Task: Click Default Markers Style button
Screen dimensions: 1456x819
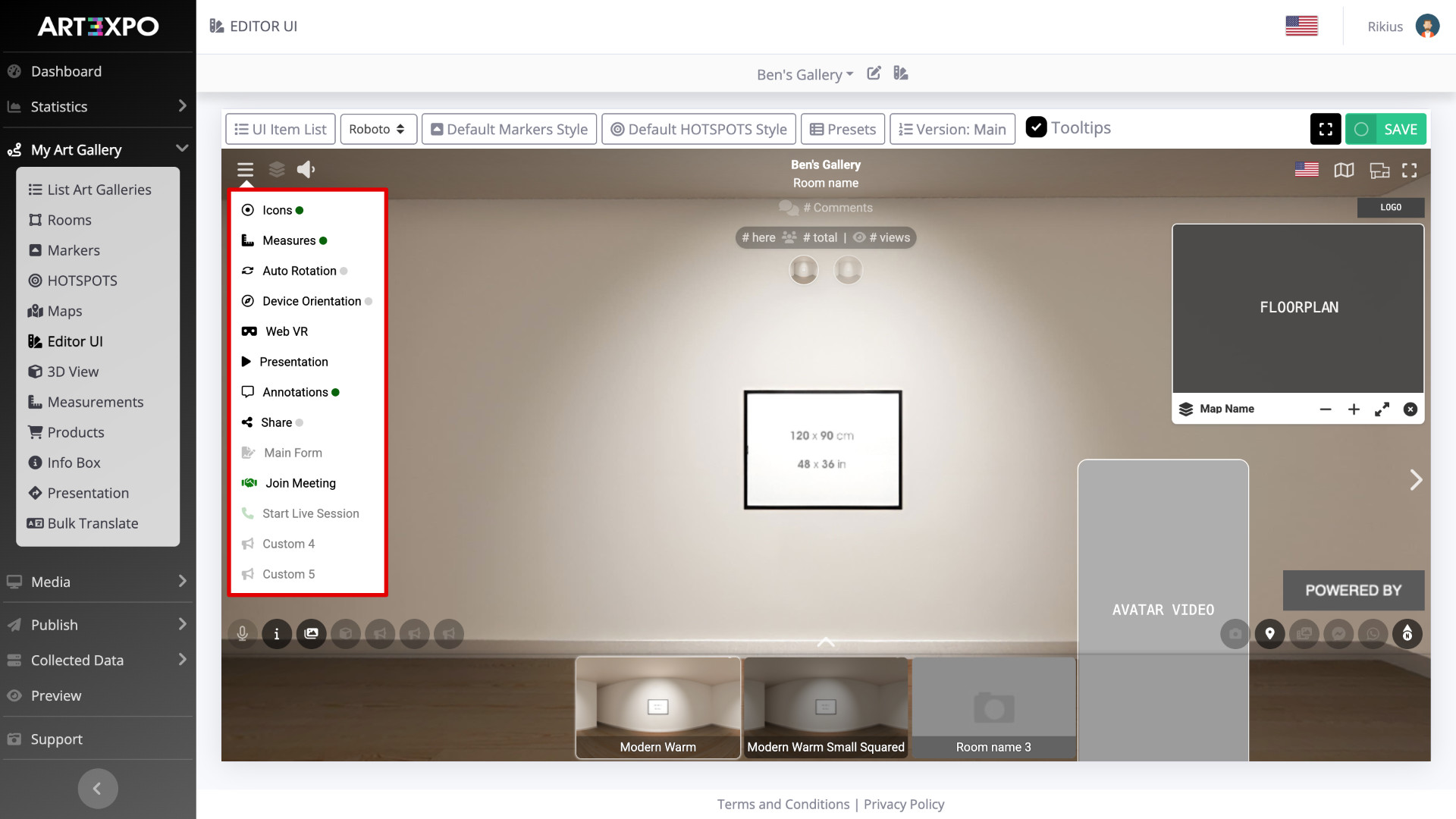Action: point(510,129)
